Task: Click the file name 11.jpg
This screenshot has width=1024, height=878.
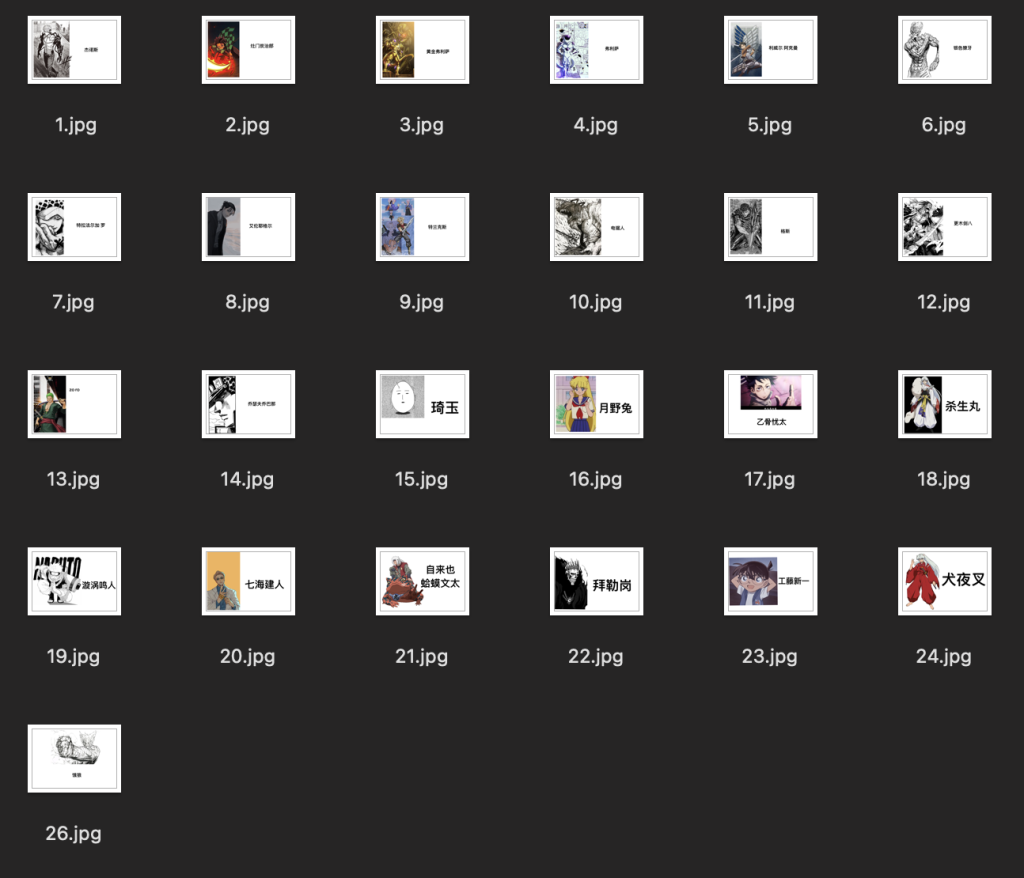Action: pyautogui.click(x=770, y=302)
